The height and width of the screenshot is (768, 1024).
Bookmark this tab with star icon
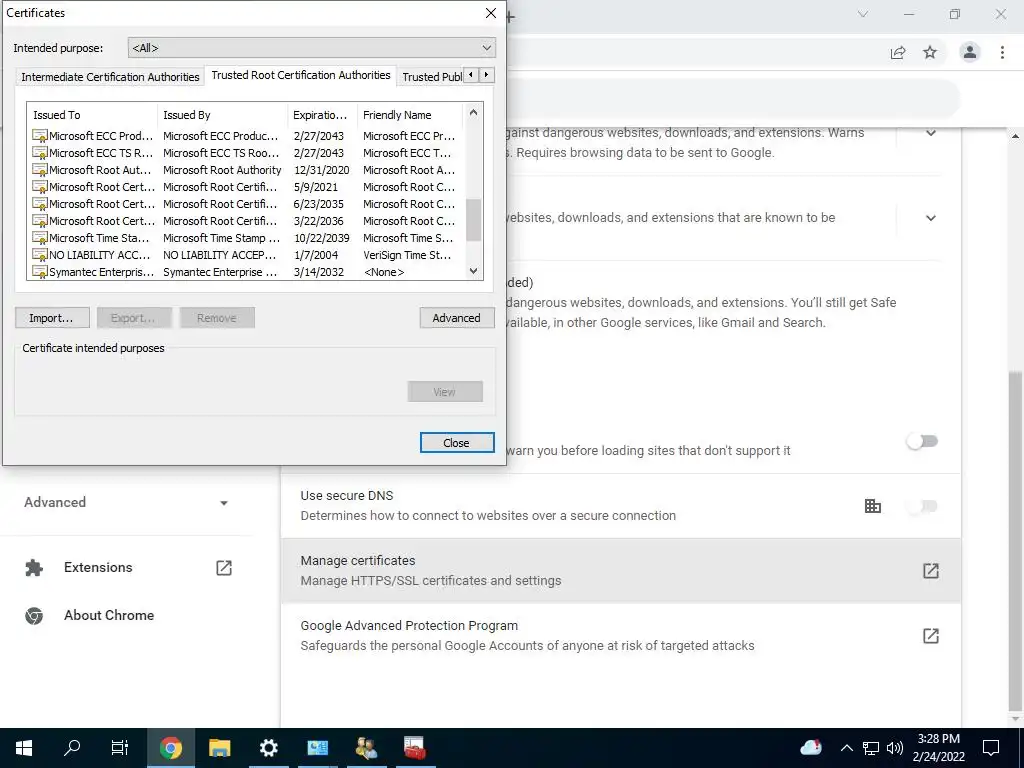(x=930, y=52)
